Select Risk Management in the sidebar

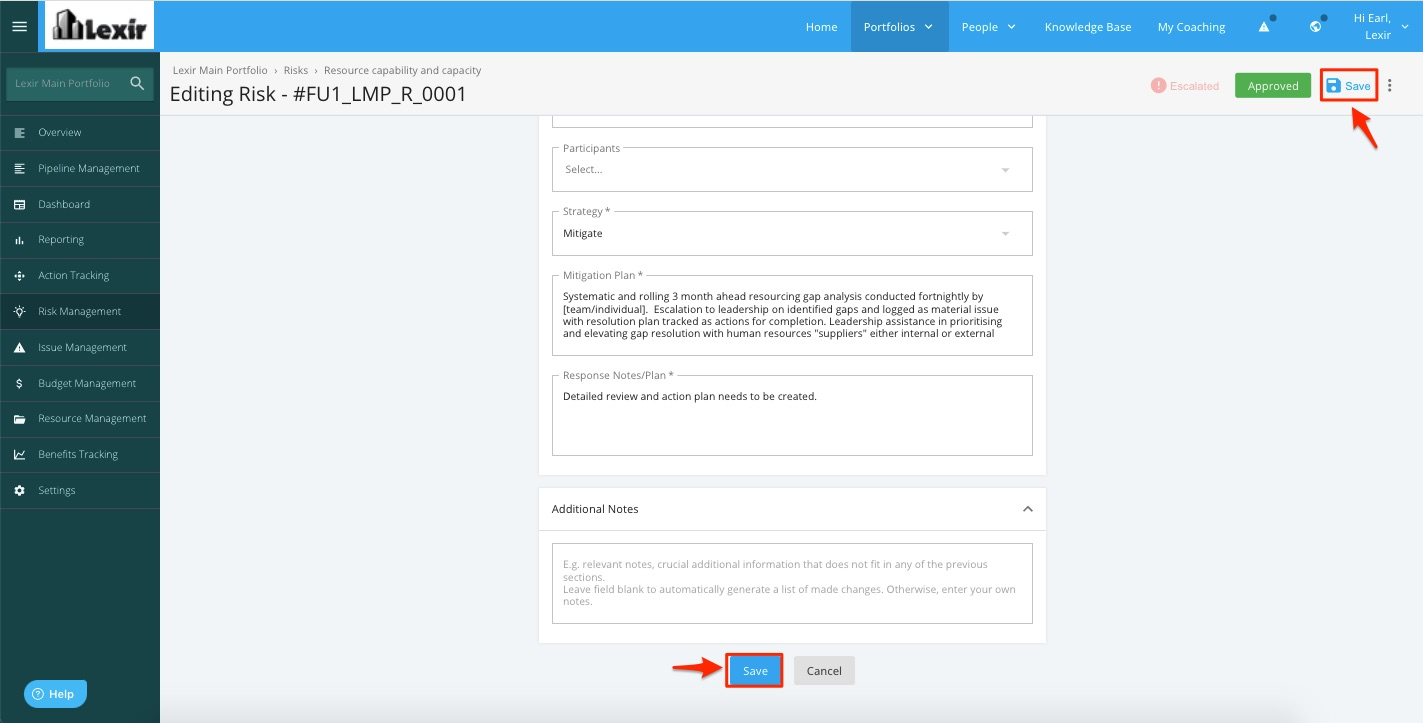[80, 311]
